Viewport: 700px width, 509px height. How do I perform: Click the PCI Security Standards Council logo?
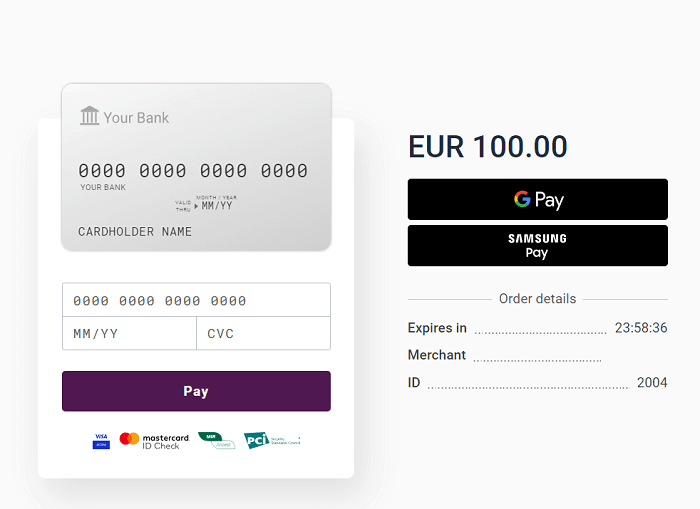tap(271, 440)
